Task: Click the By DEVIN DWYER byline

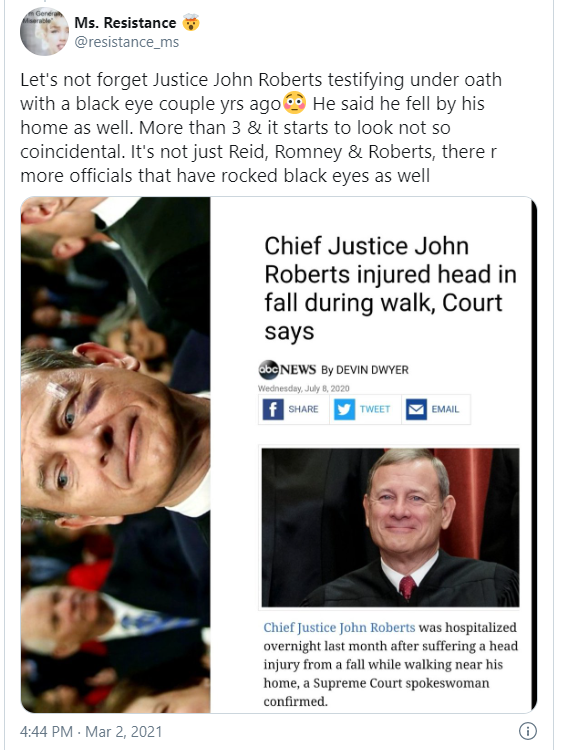Action: [365, 370]
